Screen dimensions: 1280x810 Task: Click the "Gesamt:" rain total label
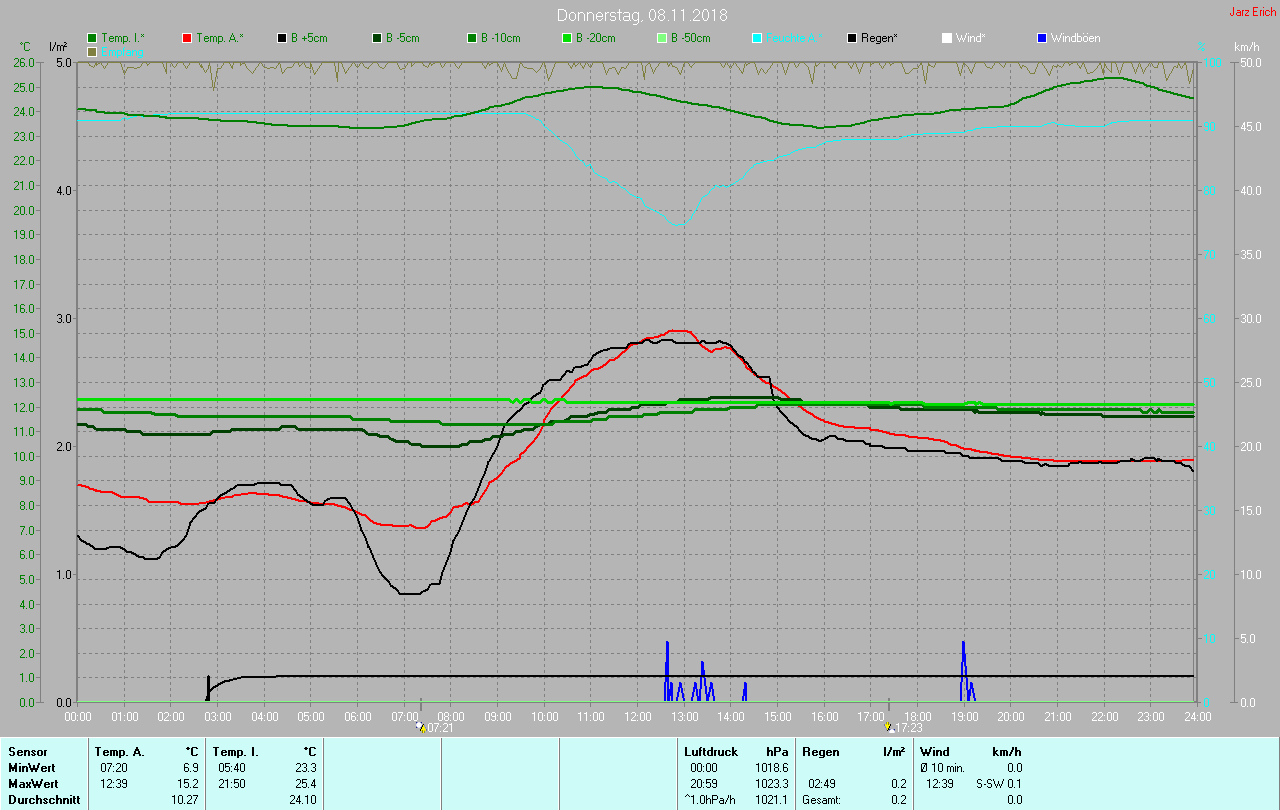pyautogui.click(x=822, y=799)
